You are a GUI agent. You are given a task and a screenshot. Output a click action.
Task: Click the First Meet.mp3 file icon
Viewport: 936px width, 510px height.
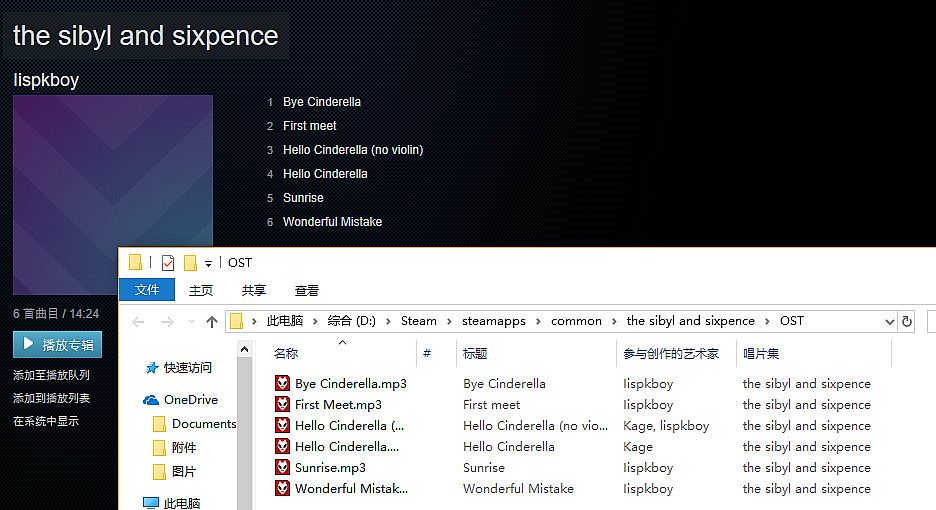tap(283, 404)
